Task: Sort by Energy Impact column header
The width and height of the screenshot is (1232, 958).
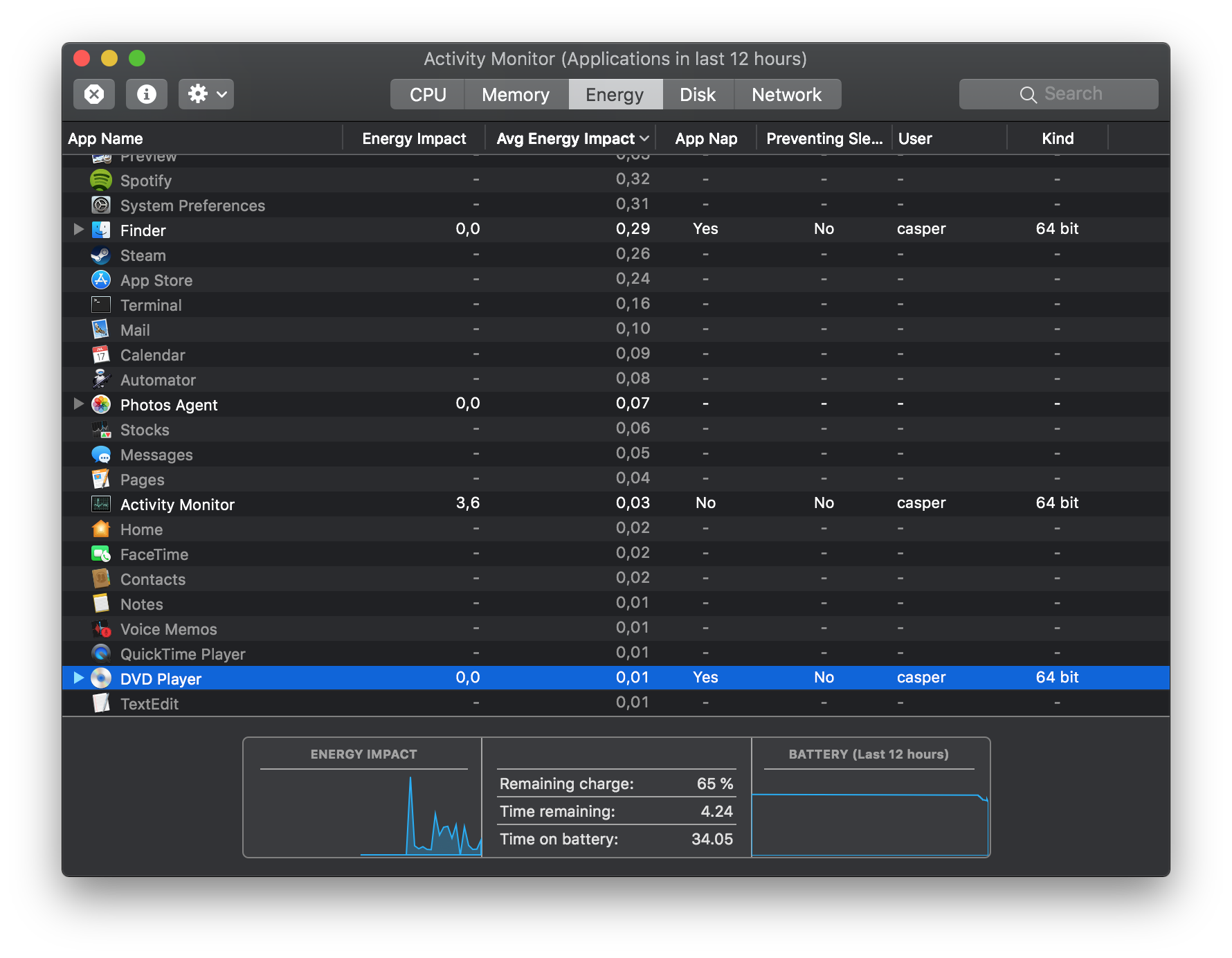Action: pyautogui.click(x=414, y=138)
